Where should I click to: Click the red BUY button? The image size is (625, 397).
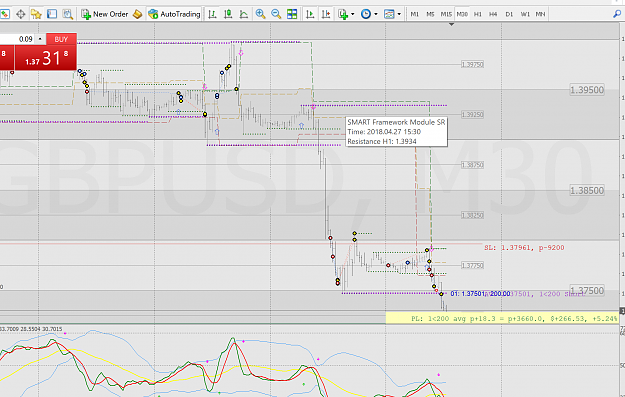[x=61, y=39]
